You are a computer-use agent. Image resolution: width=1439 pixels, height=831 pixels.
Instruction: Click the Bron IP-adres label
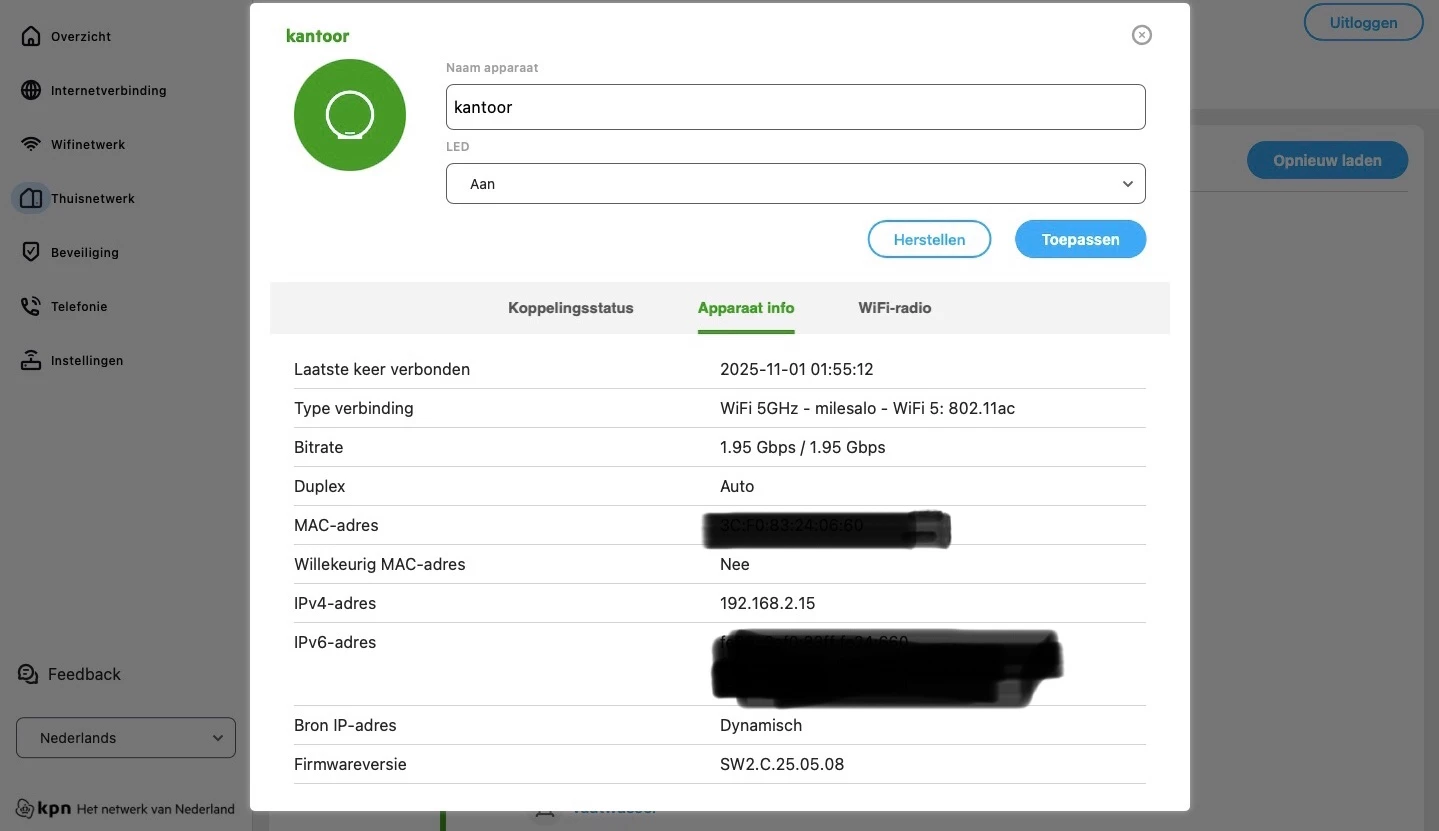tap(345, 725)
